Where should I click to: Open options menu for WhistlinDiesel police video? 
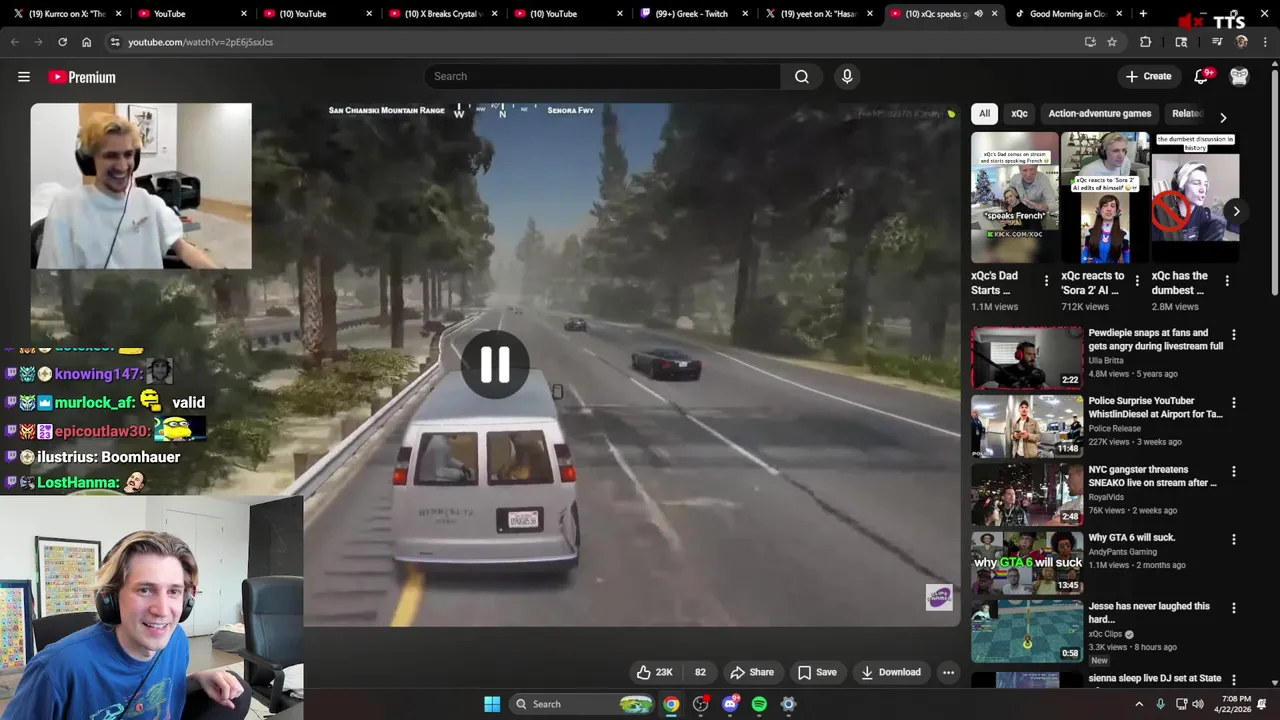coord(1233,403)
